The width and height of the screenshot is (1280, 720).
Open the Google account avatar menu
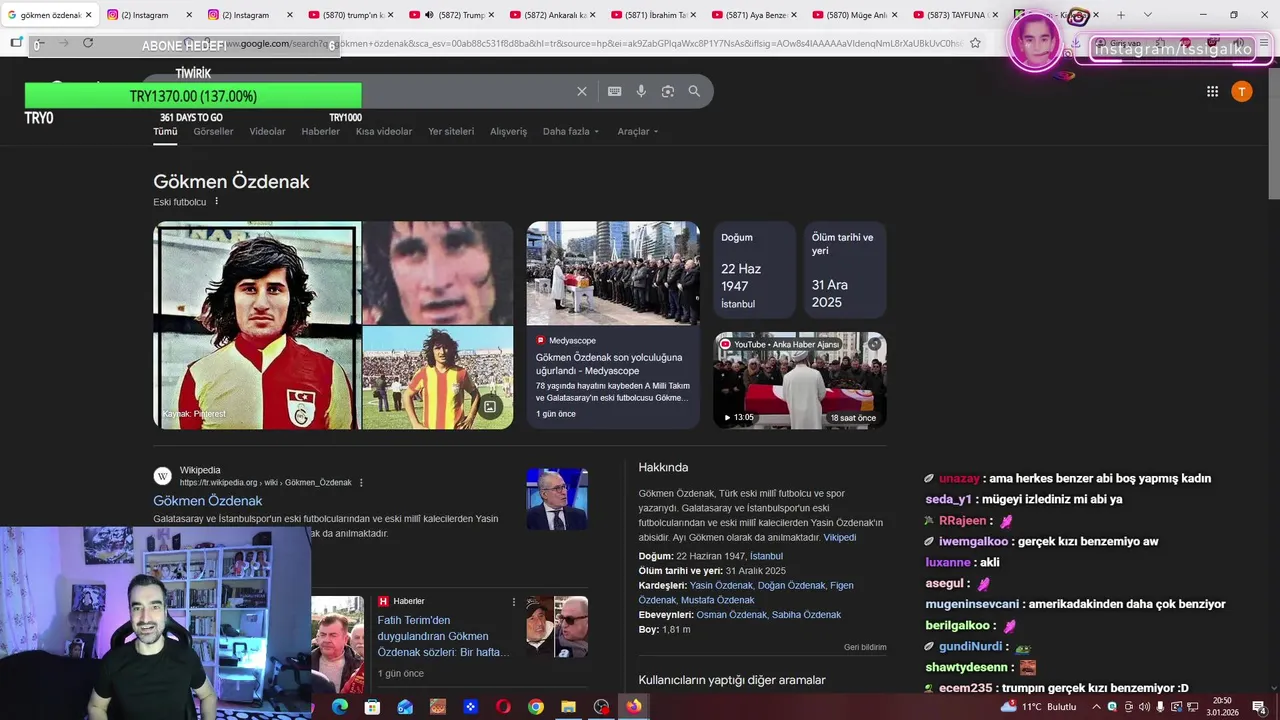coord(1241,91)
